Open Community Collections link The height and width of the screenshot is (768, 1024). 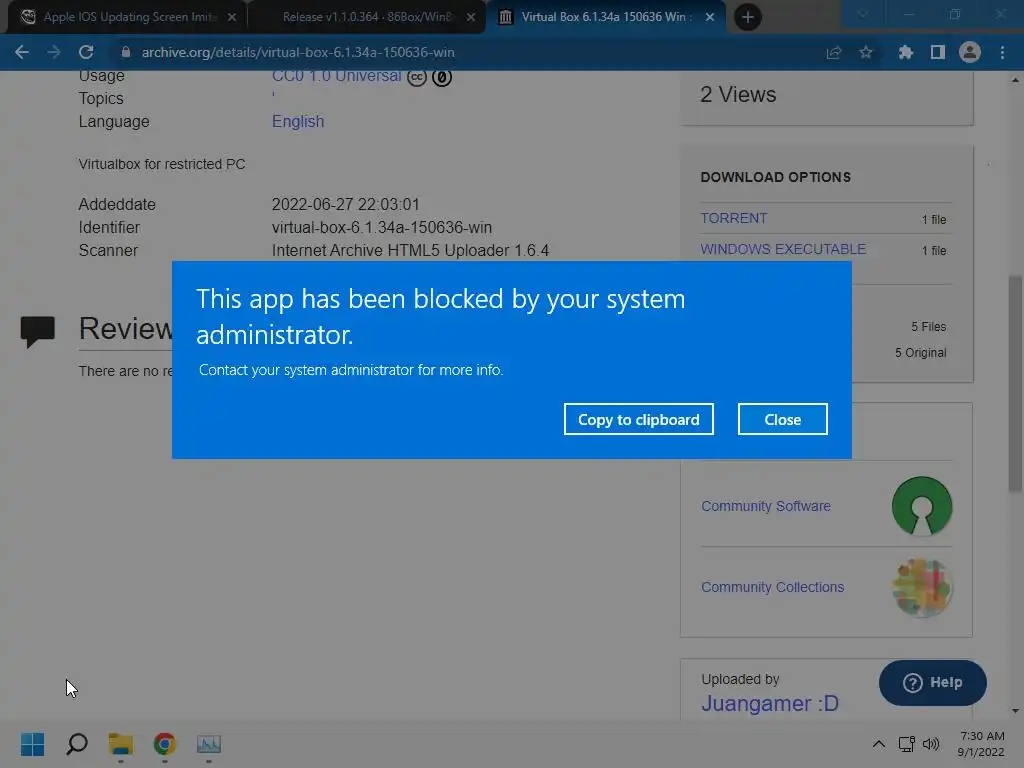773,587
